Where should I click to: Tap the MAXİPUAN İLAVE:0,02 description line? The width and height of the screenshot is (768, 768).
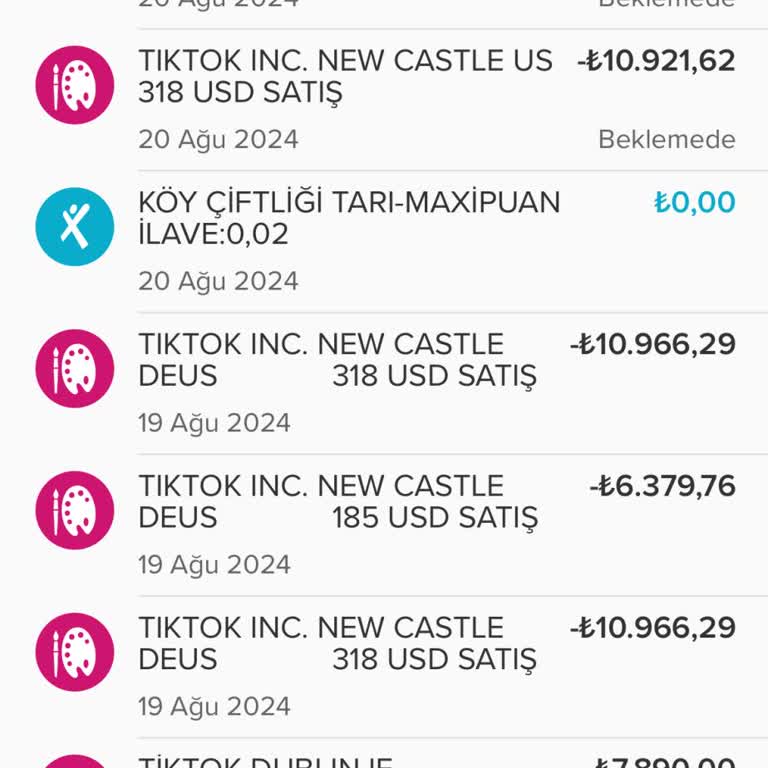pyautogui.click(x=213, y=235)
